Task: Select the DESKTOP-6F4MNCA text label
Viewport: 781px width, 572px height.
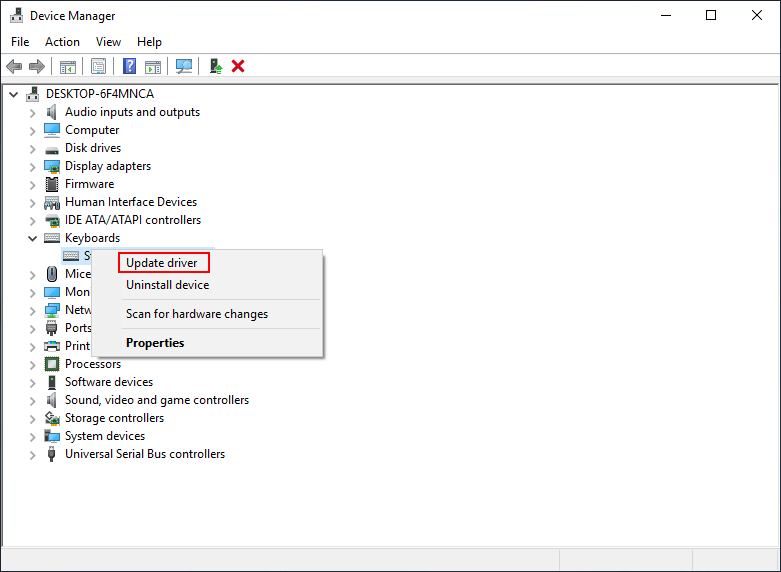Action: (100, 94)
